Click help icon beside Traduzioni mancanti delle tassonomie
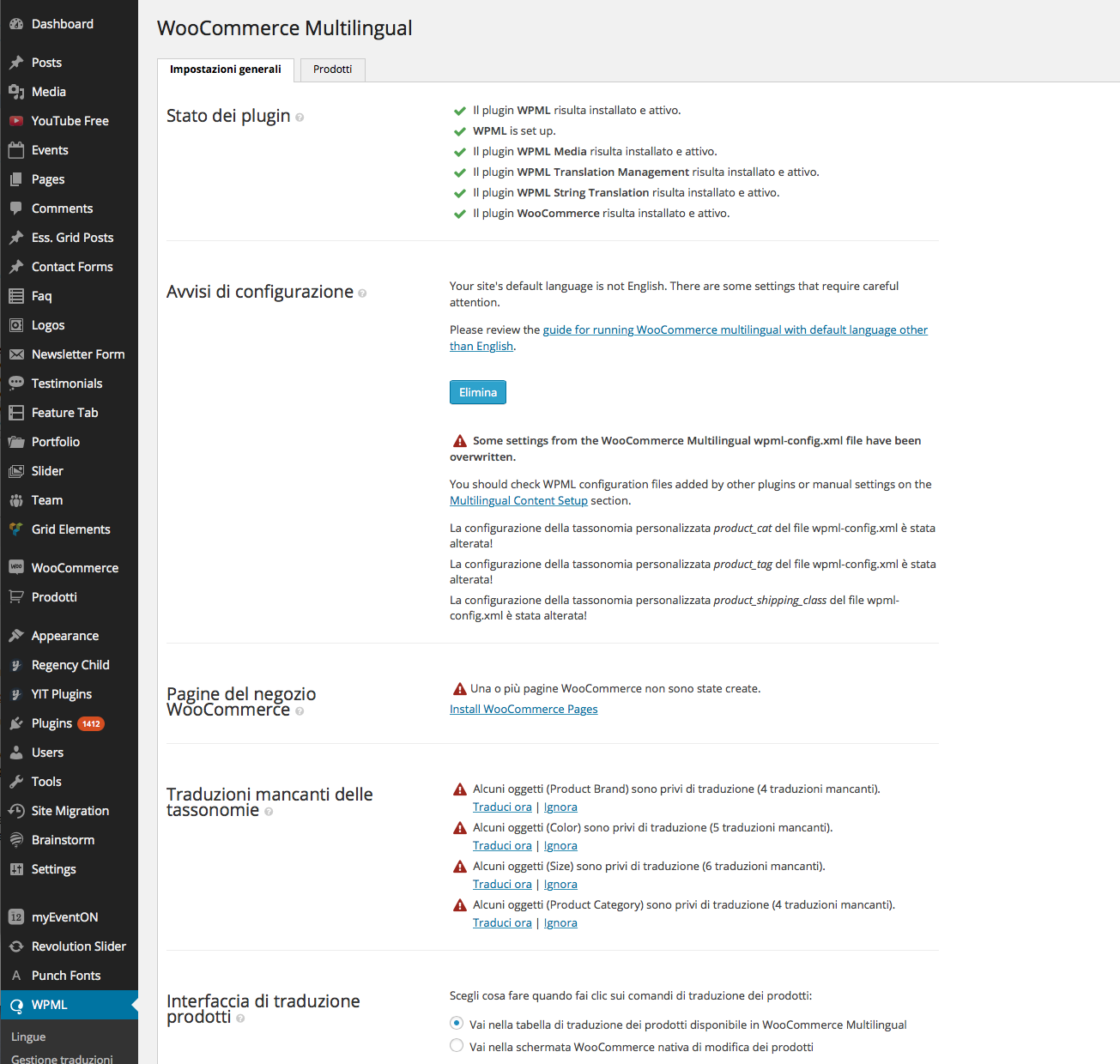The image size is (1120, 1064). 269,812
